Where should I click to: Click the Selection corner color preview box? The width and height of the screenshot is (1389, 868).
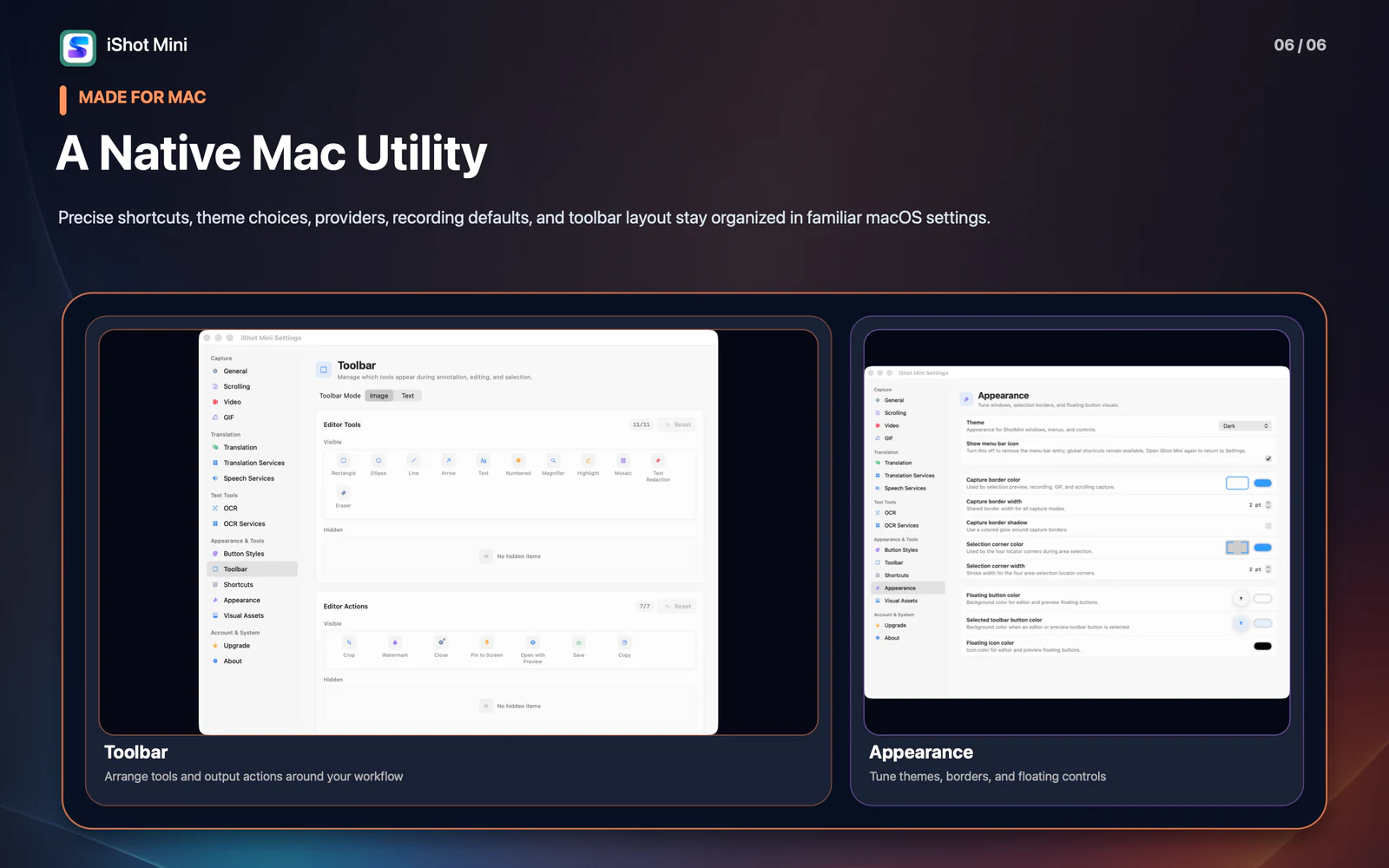[1237, 548]
